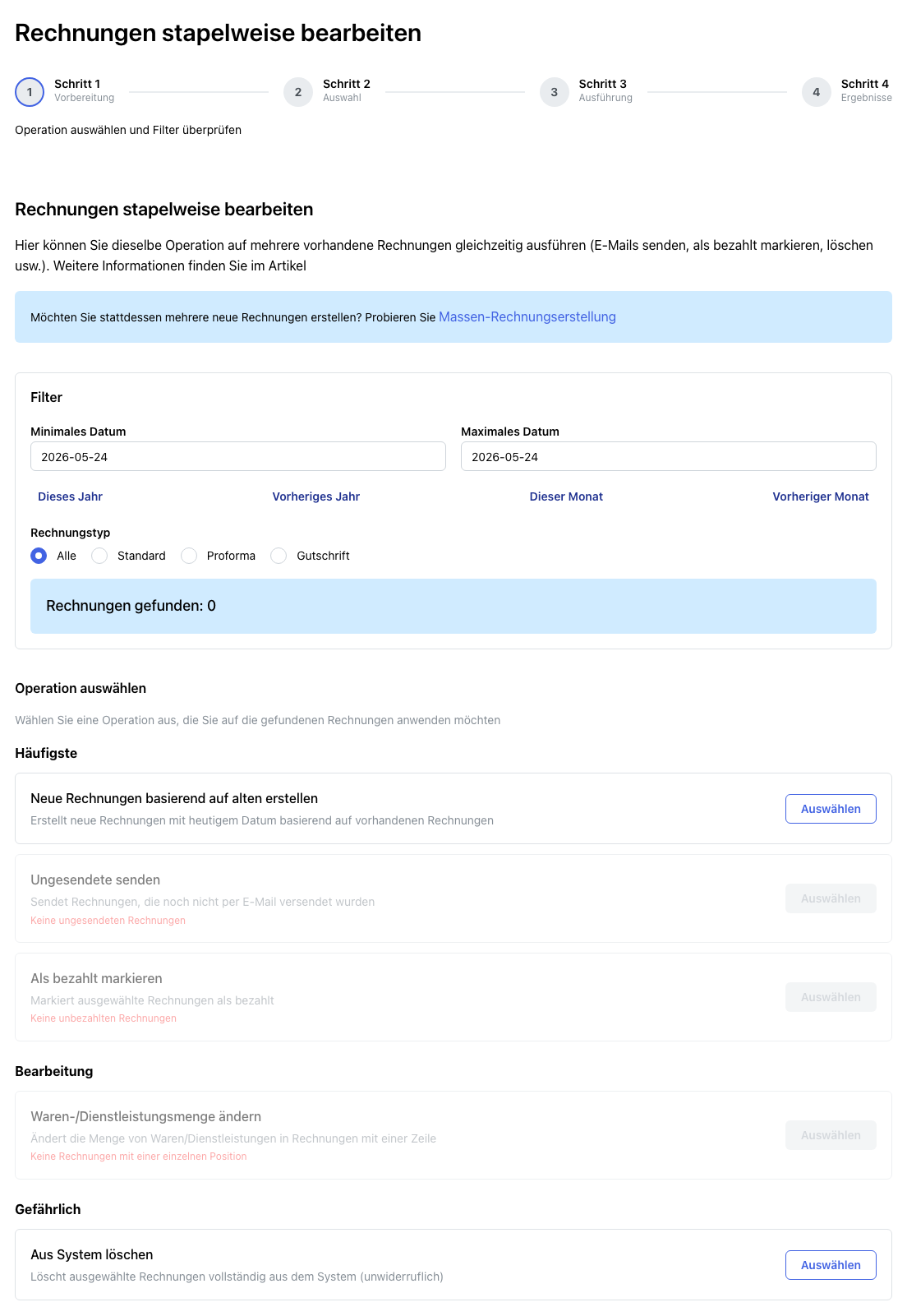Screen dimensions: 907x1316
Task: Click the step 1 circle icon
Action: [x=30, y=92]
